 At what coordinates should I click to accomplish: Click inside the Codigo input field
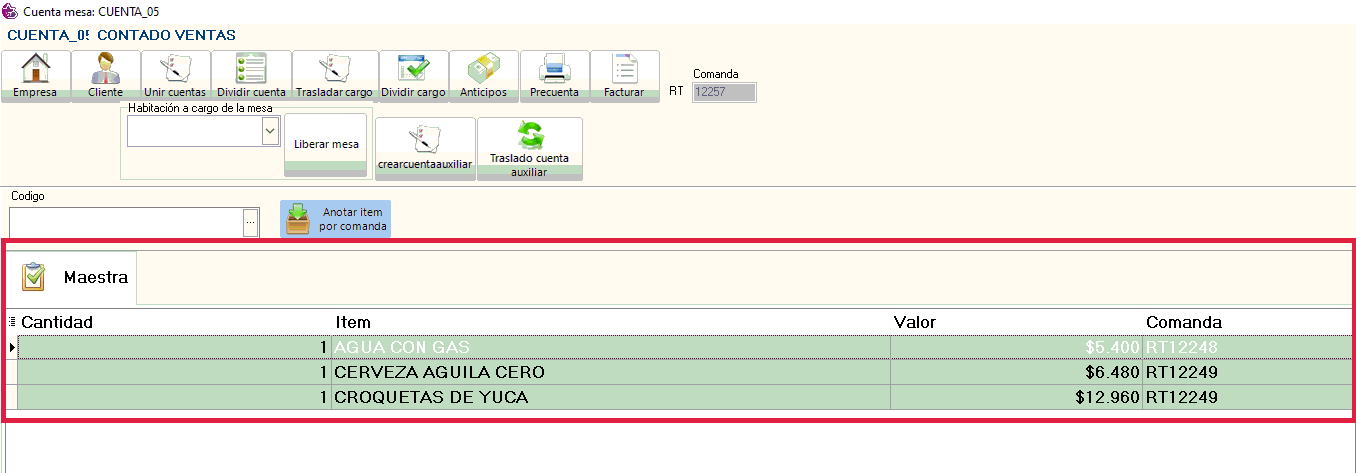[125, 222]
